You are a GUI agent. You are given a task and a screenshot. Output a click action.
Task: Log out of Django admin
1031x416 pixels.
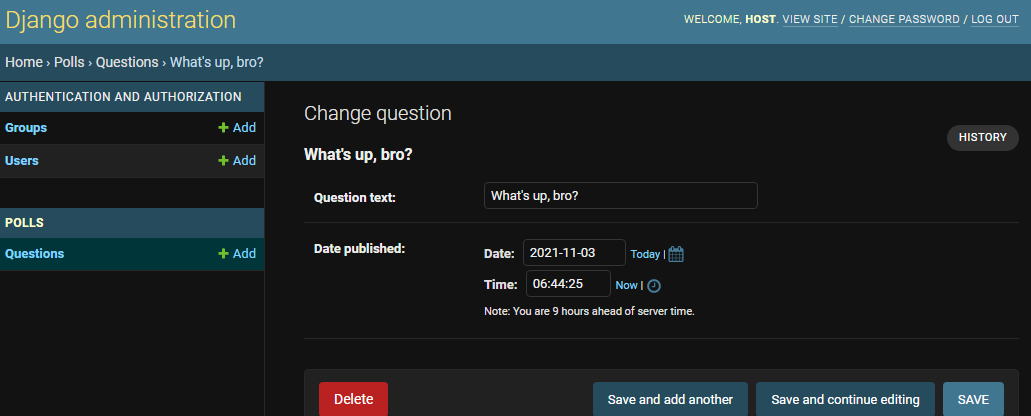tap(995, 20)
